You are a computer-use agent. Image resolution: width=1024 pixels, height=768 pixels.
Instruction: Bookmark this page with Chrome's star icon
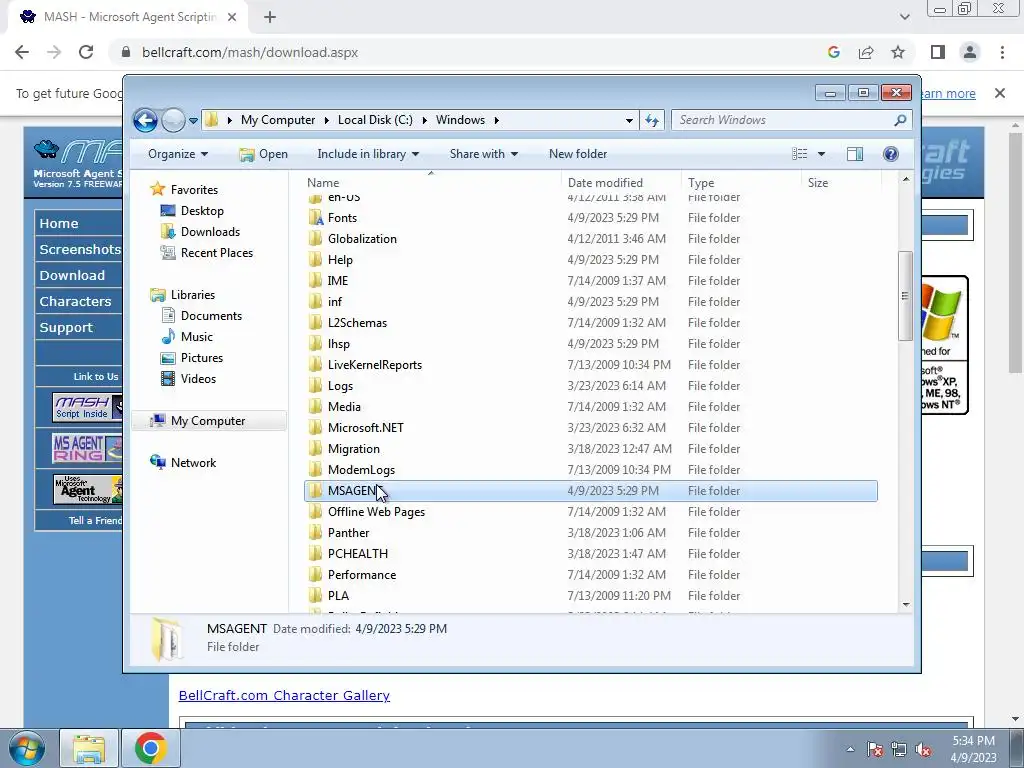(x=898, y=52)
